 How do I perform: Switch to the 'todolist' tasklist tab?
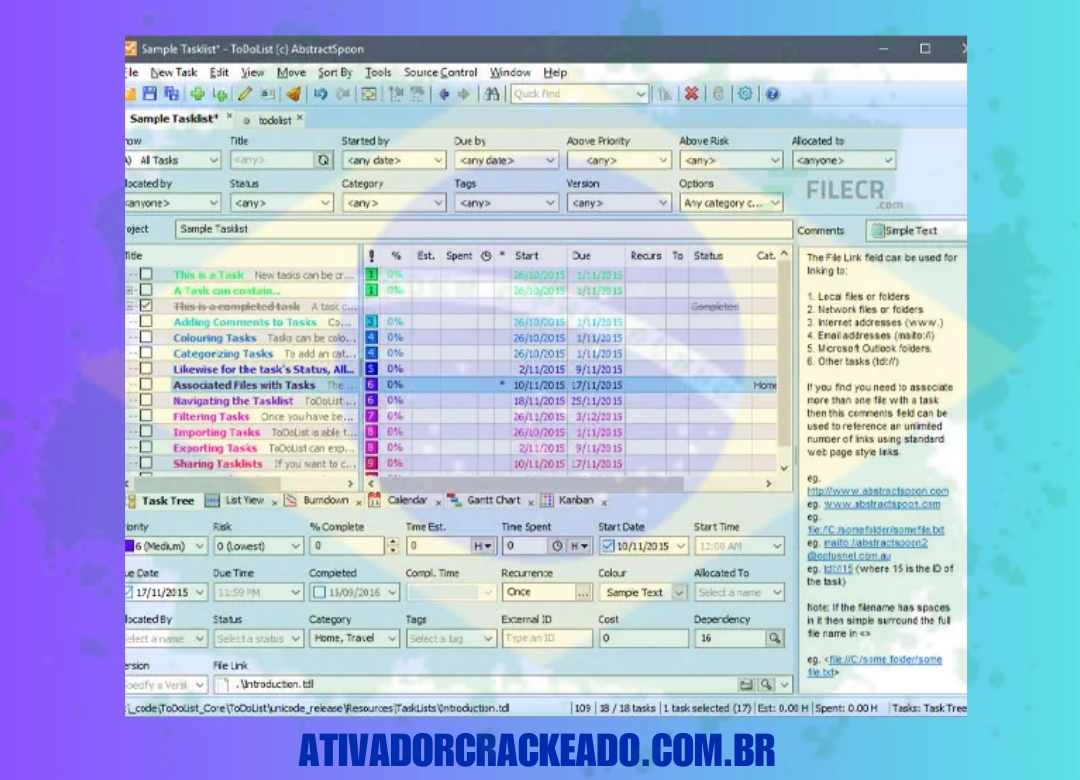click(x=275, y=120)
